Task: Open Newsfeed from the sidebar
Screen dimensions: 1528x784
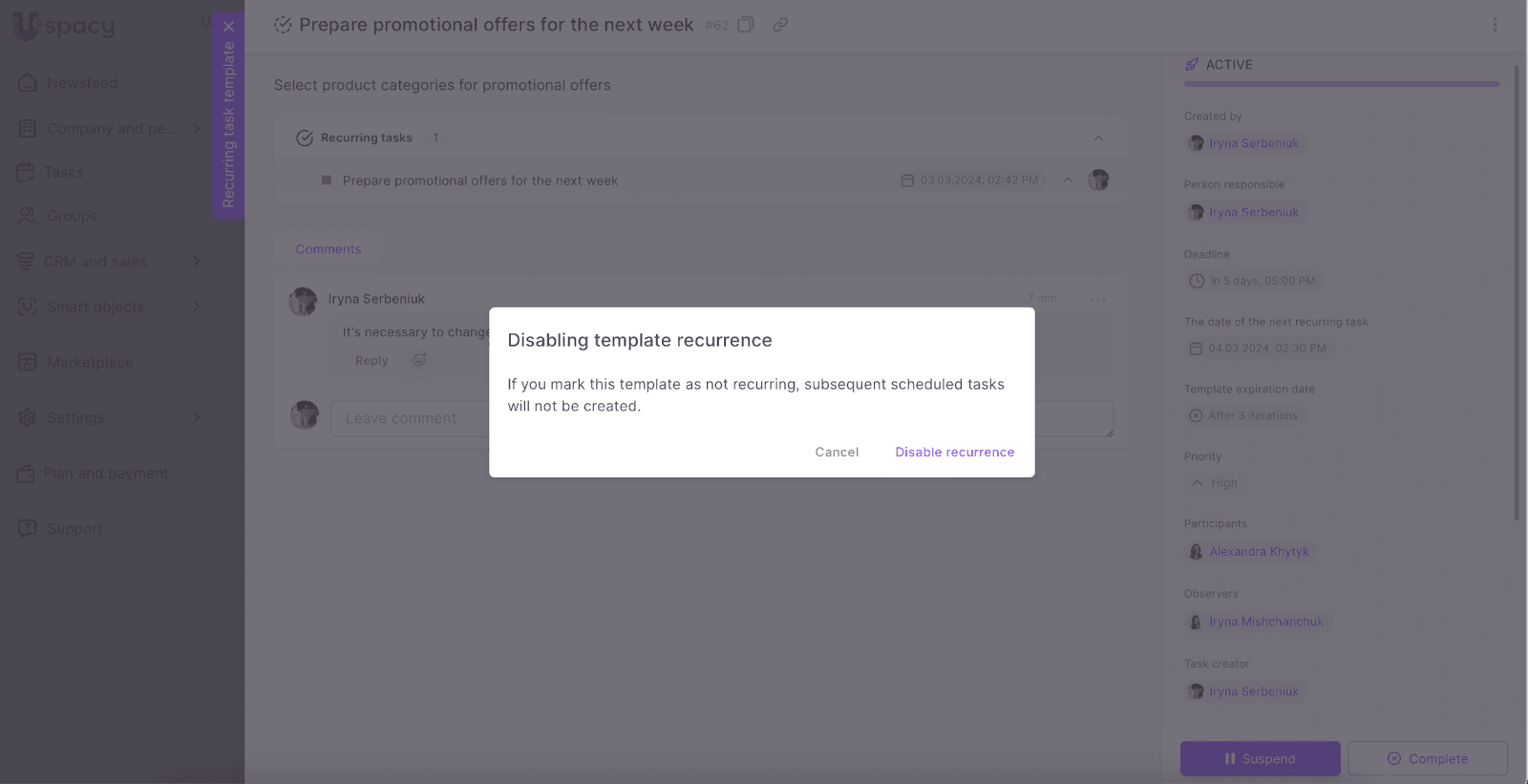Action: point(82,83)
